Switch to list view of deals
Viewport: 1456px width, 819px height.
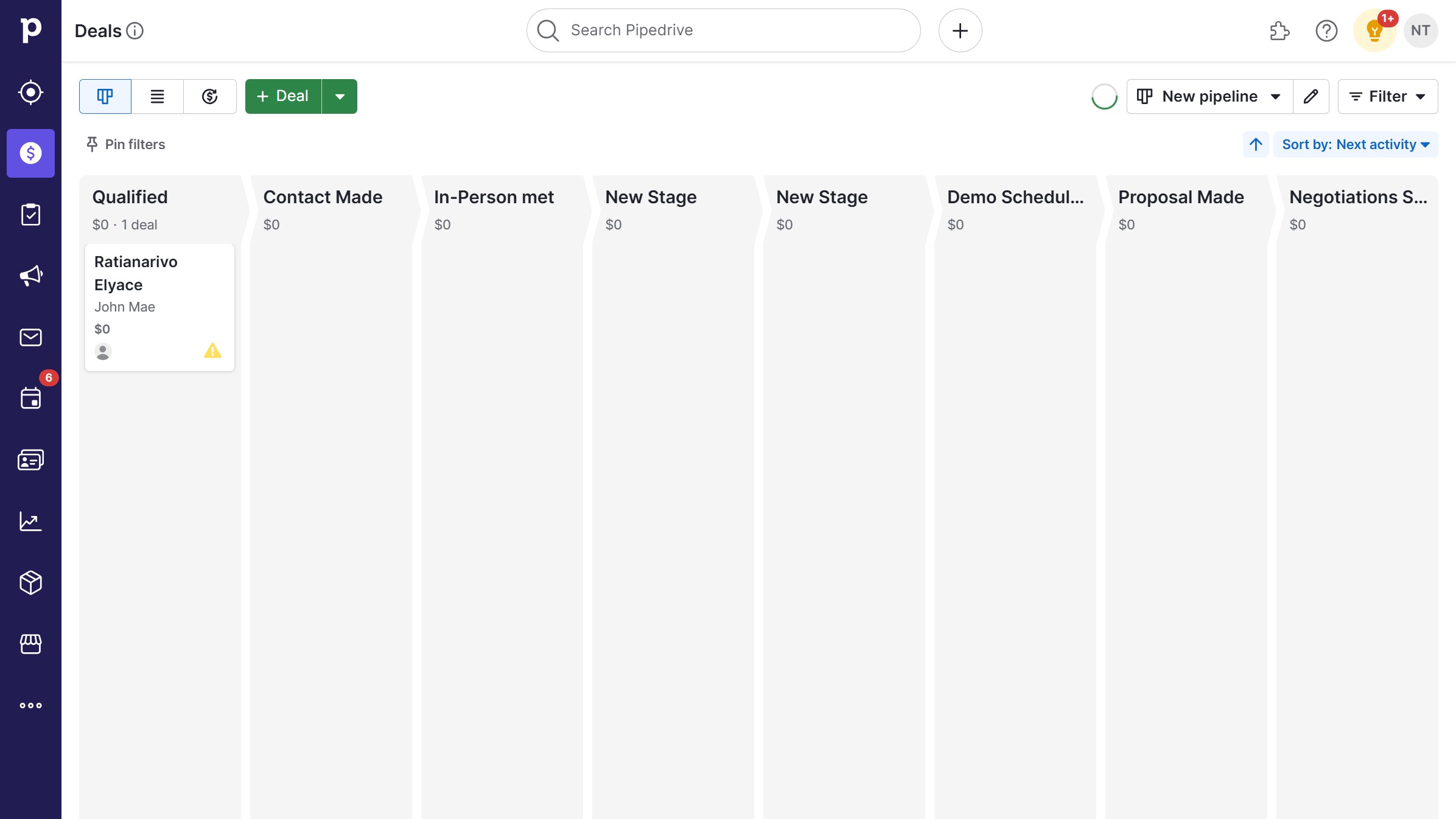[157, 96]
